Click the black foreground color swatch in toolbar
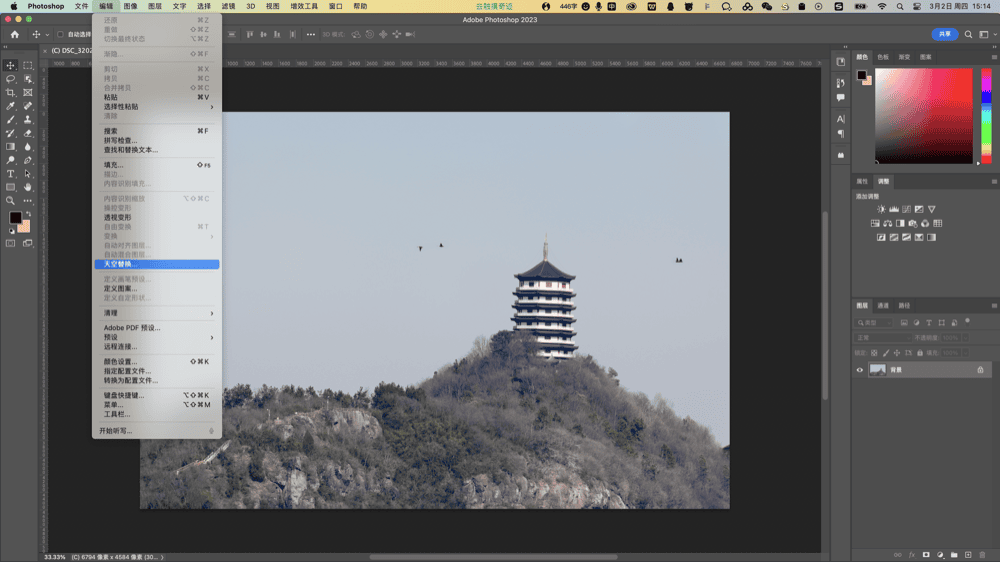The image size is (1000, 562). tap(15, 218)
